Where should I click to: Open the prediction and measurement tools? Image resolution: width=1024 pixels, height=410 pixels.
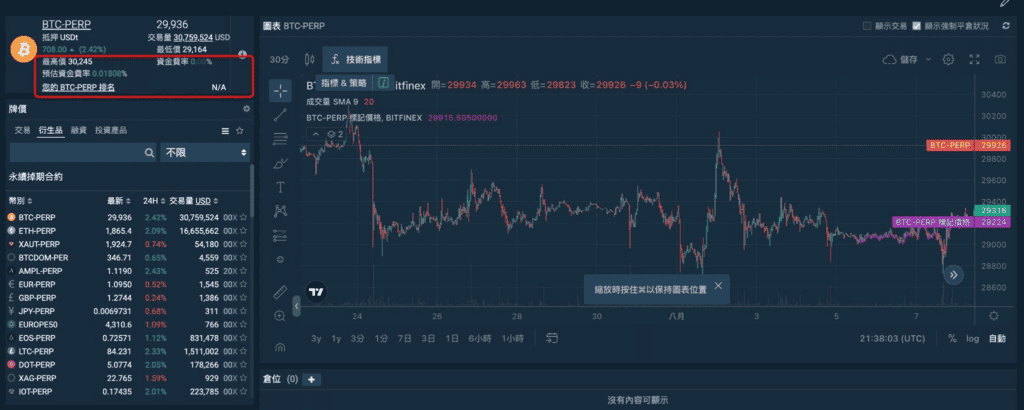pos(280,234)
